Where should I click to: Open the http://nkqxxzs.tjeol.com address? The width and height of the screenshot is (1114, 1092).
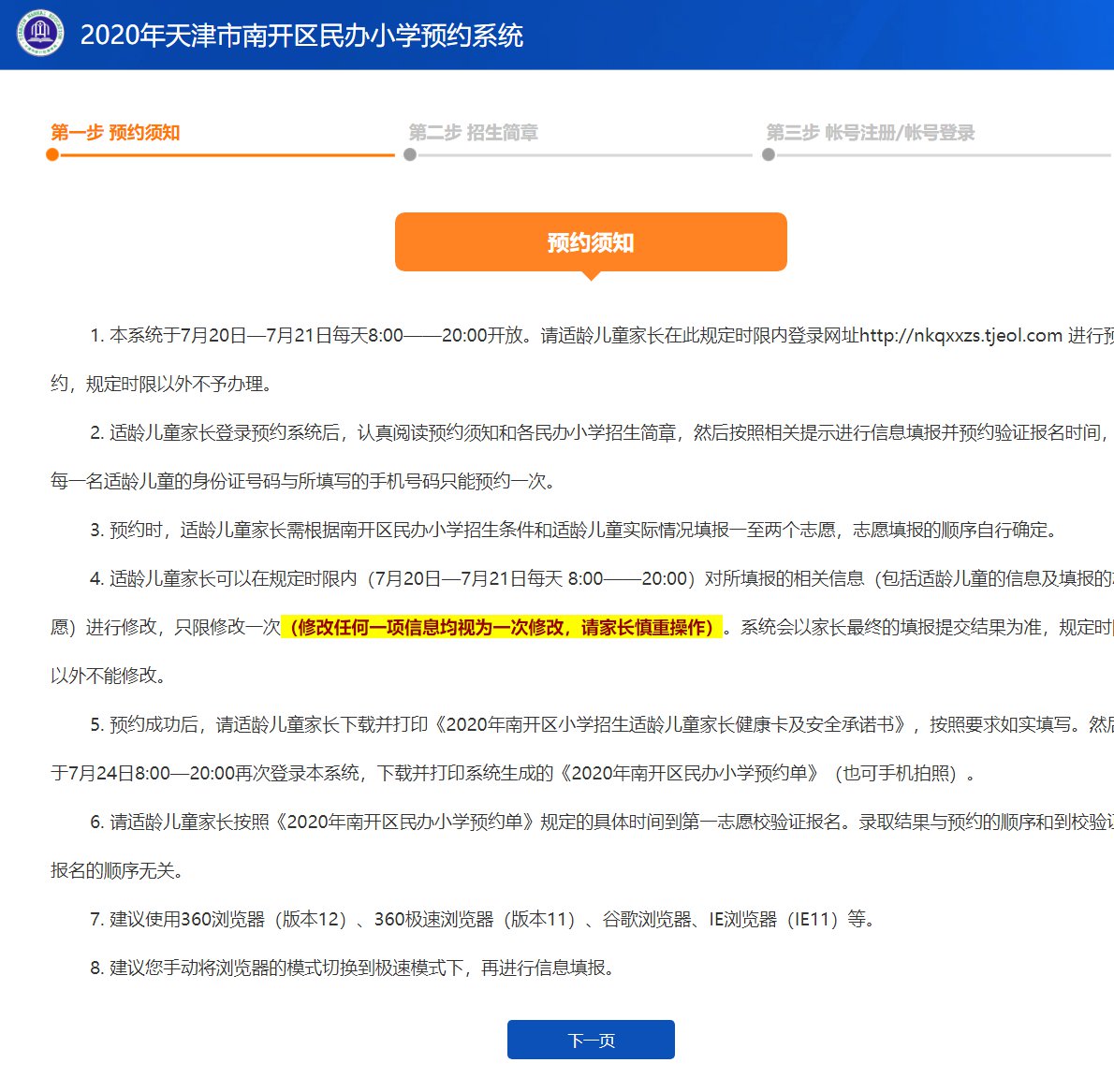[960, 335]
